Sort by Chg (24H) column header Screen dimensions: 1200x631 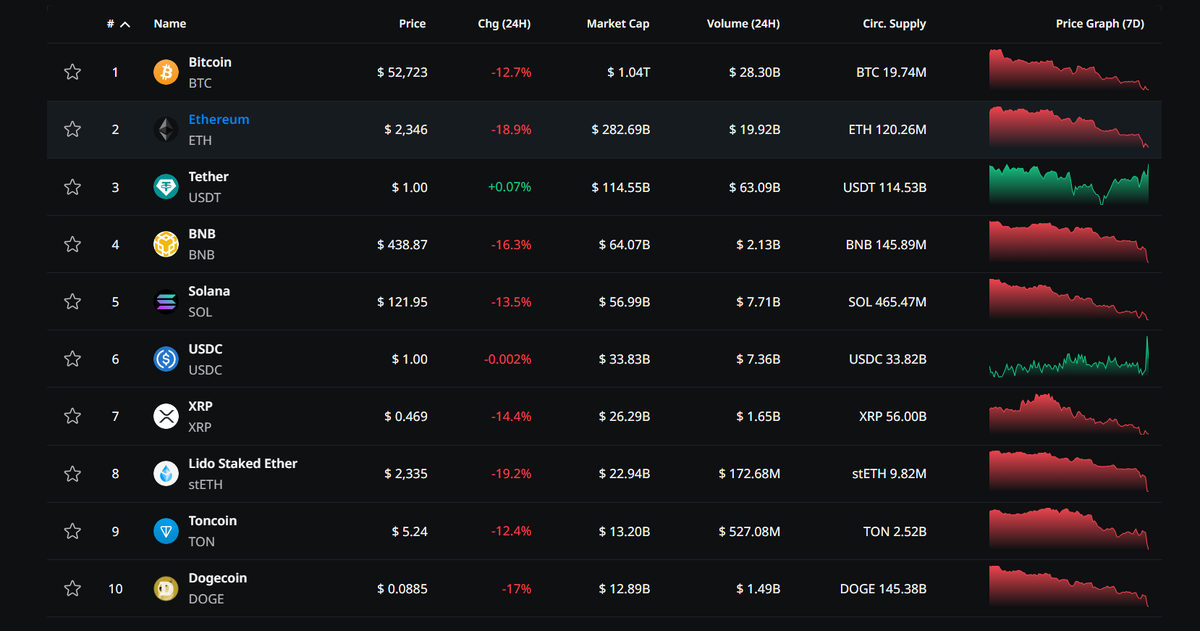tap(504, 24)
